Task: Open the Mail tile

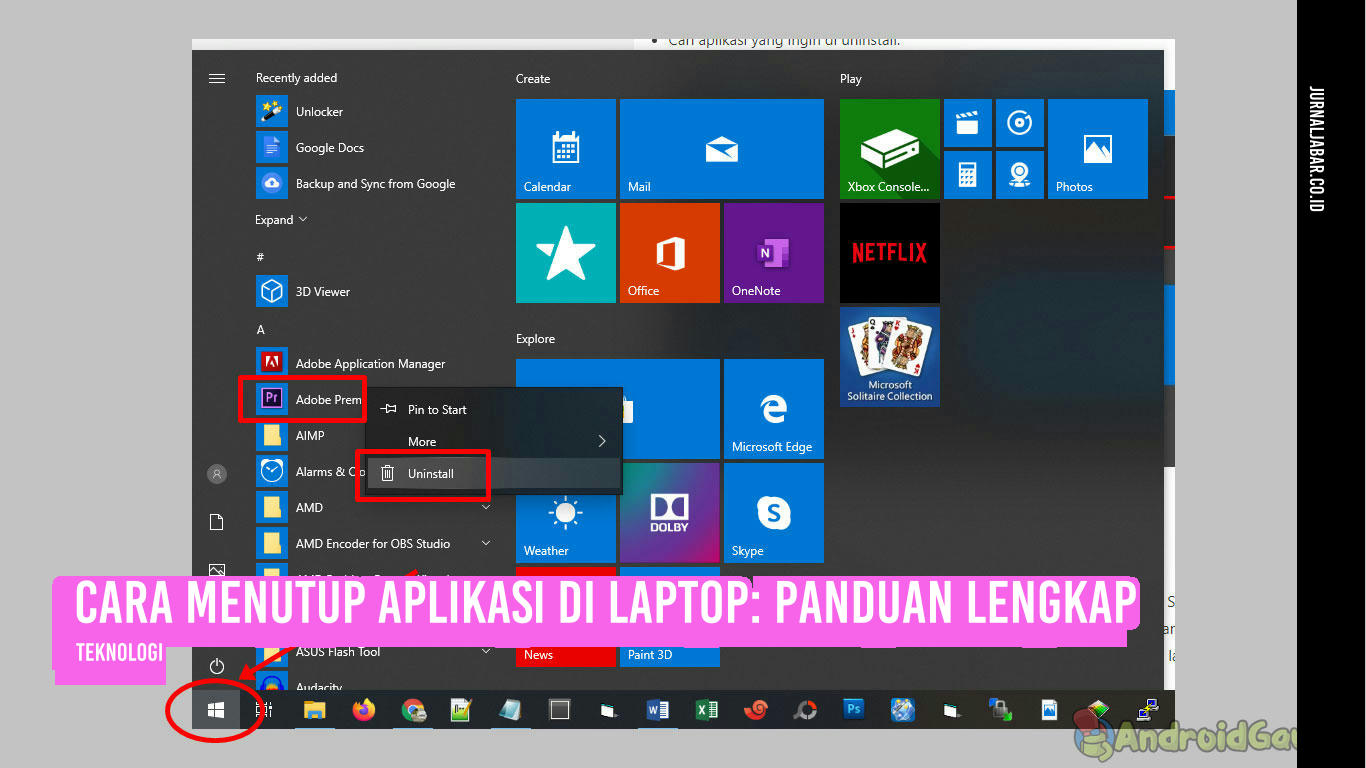Action: 722,148
